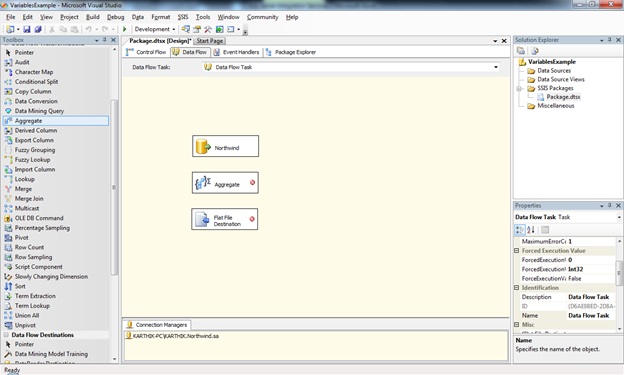Switch to Package Explorer tab
This screenshot has width=625, height=375.
click(x=291, y=52)
